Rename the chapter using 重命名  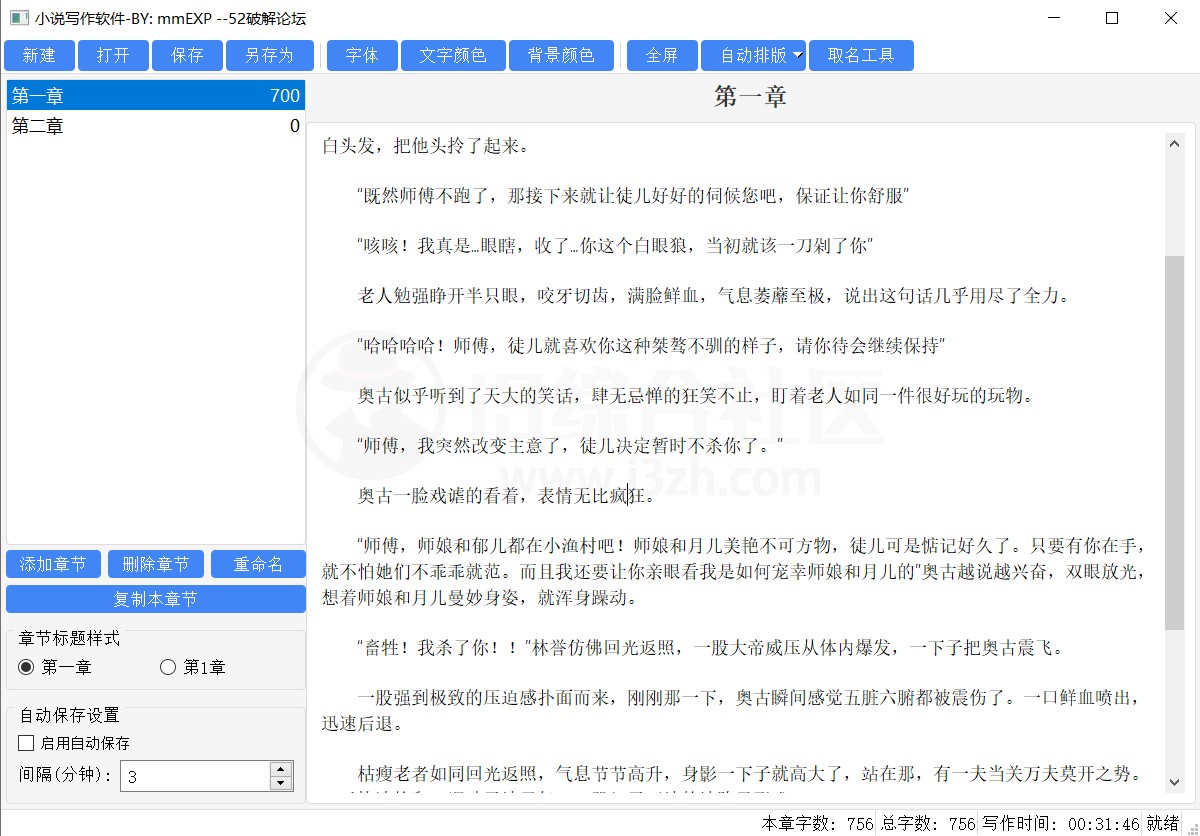pyautogui.click(x=258, y=564)
